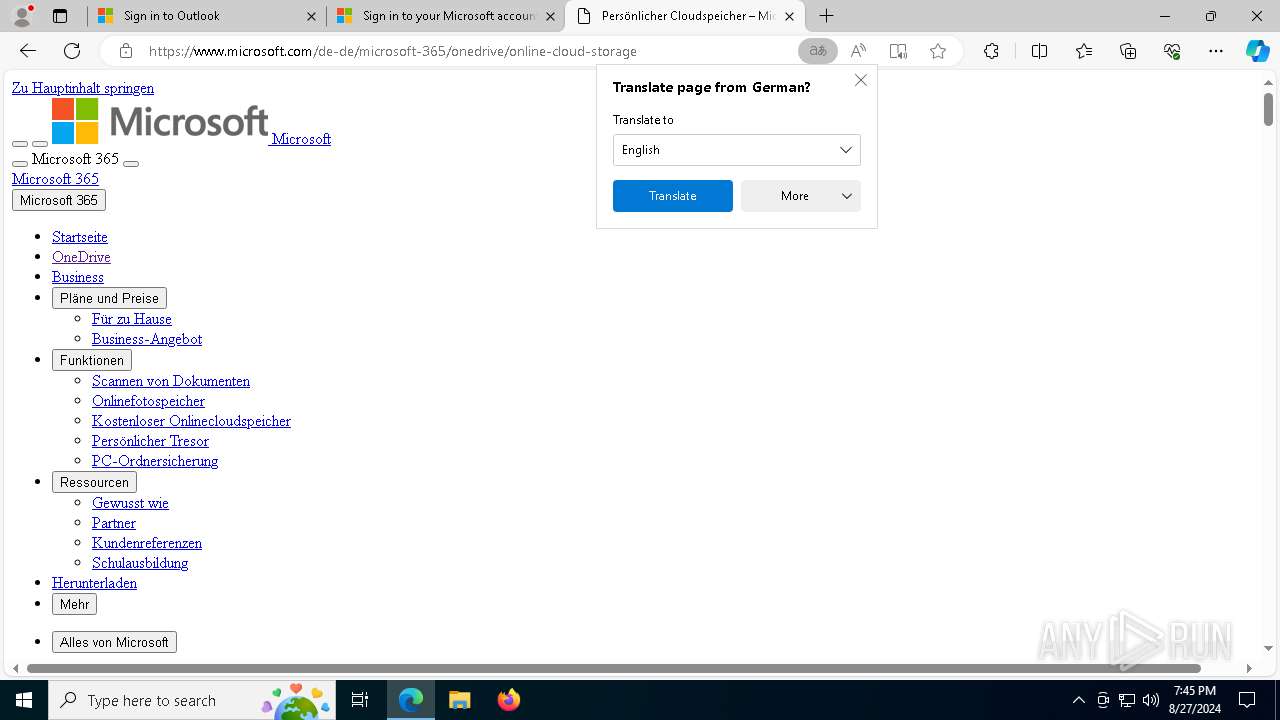Follow Zu Hauptinhalt springen link

tap(83, 88)
